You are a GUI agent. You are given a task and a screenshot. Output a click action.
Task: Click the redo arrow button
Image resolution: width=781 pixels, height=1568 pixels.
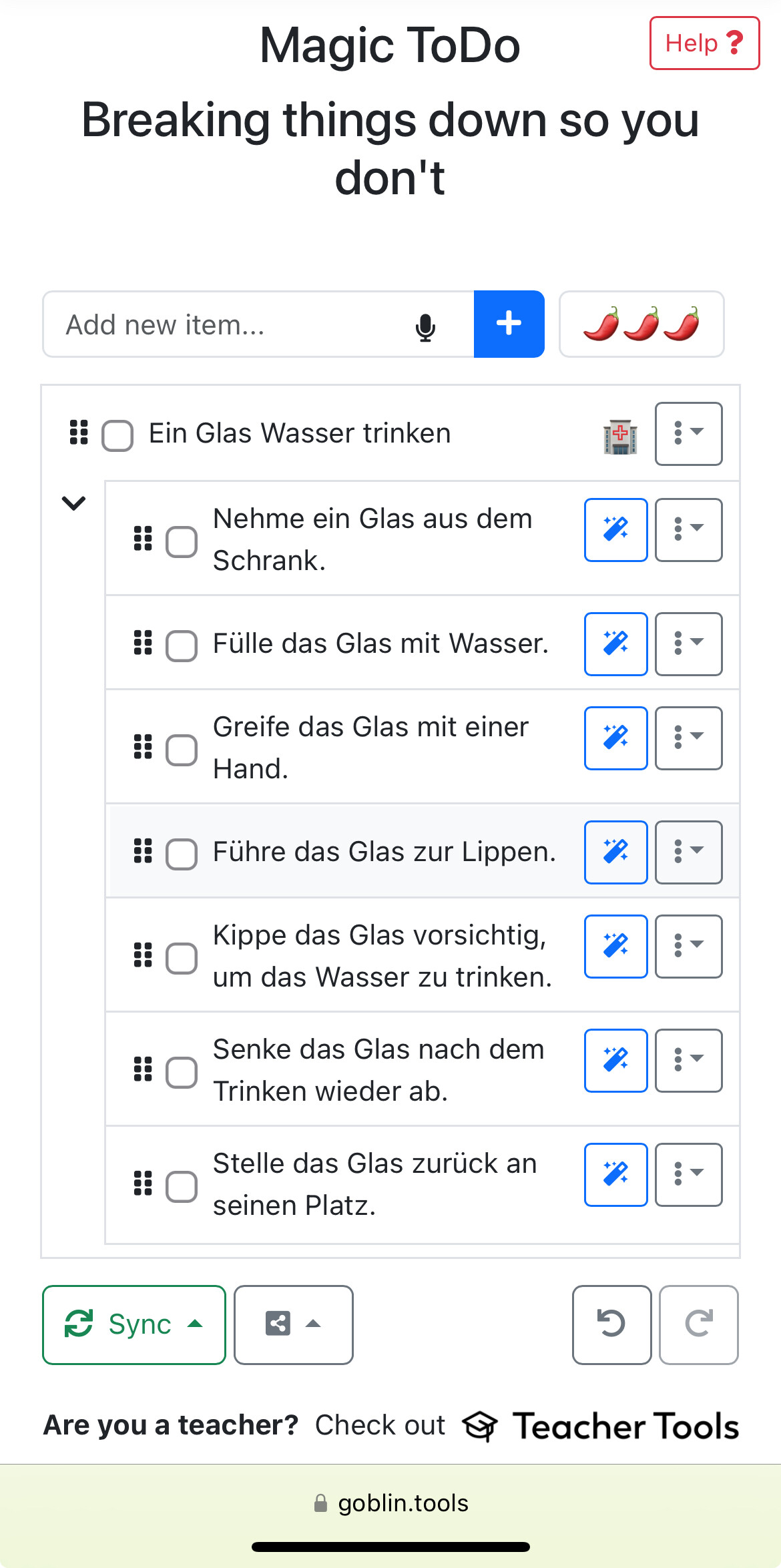click(698, 1324)
